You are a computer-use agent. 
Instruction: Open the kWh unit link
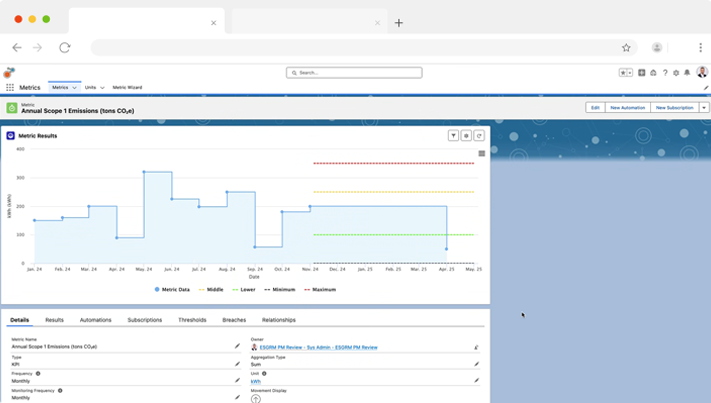click(x=256, y=380)
